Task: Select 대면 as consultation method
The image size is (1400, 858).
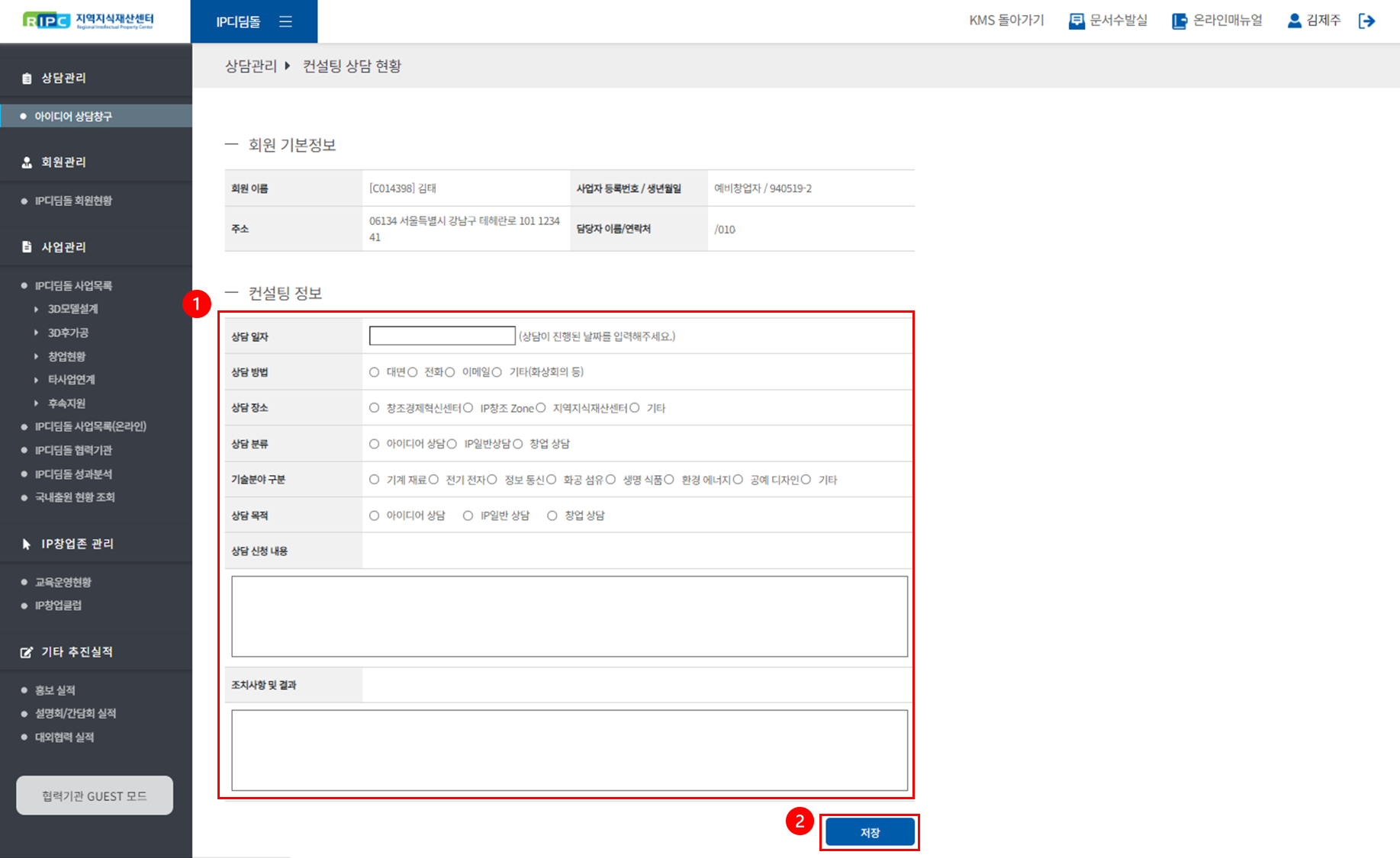Action: click(x=374, y=372)
